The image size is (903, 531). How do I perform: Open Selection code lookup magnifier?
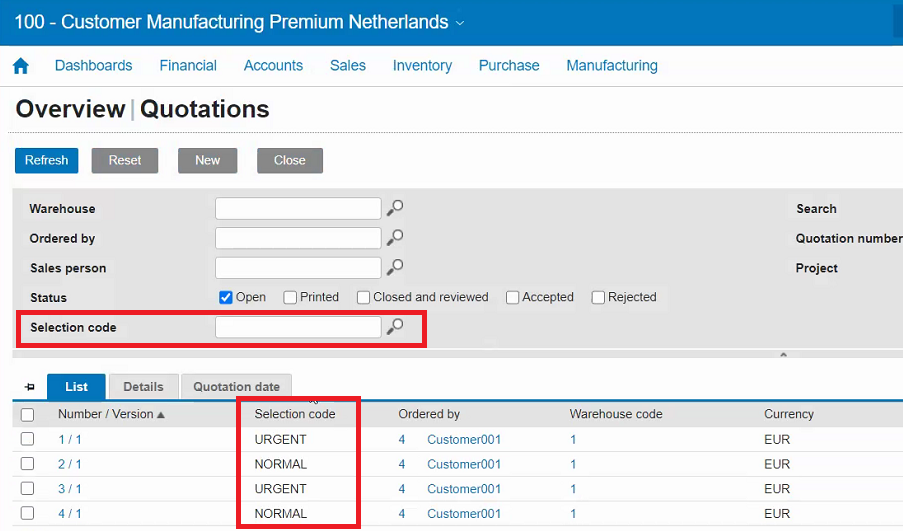point(395,327)
